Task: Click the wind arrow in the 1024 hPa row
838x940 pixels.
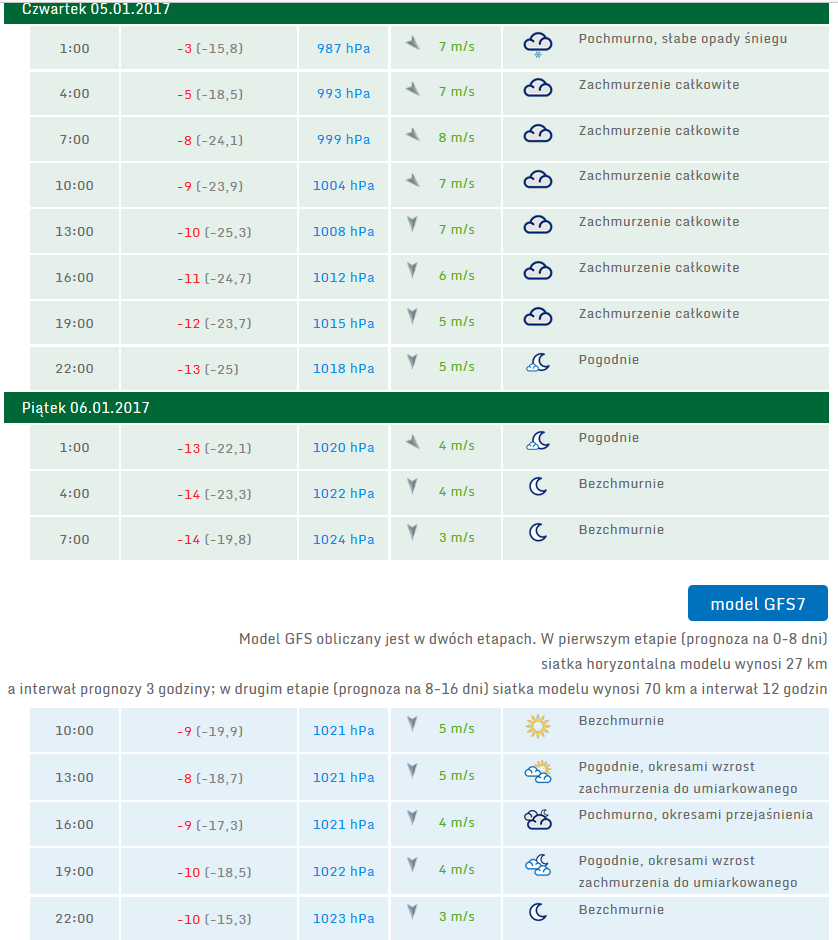Action: pos(412,532)
